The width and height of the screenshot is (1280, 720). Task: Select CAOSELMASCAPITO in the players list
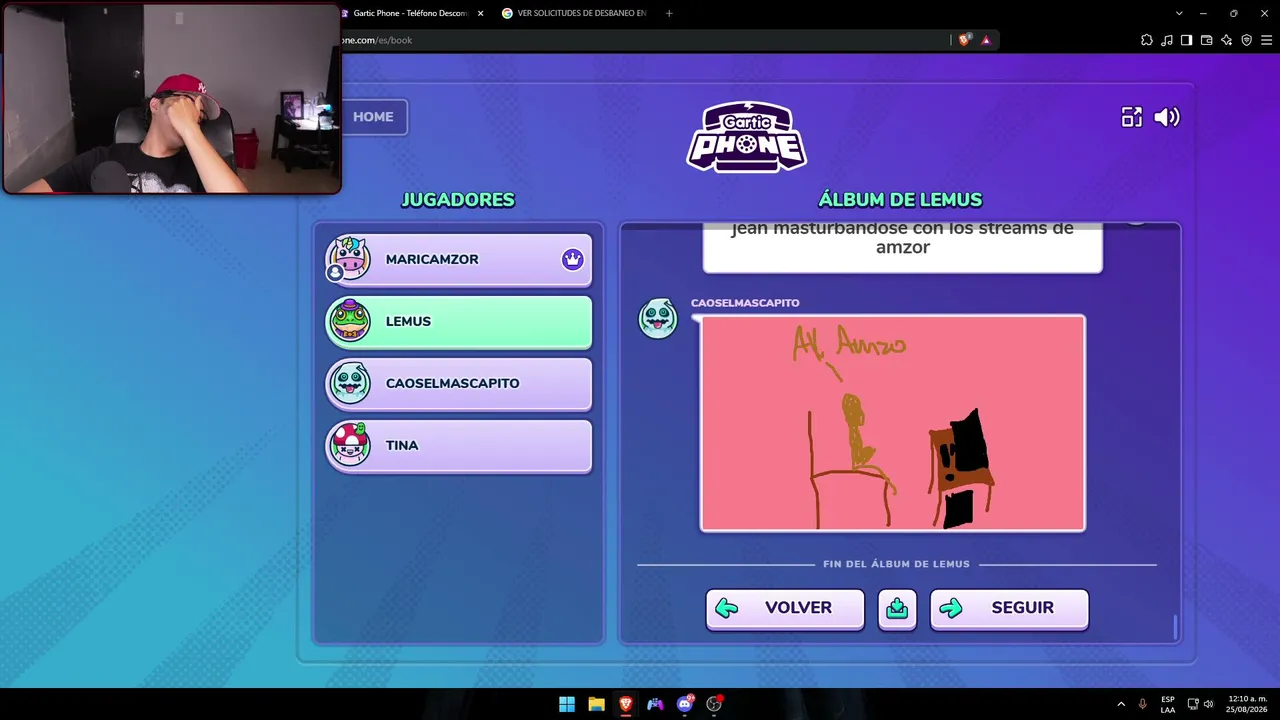459,384
